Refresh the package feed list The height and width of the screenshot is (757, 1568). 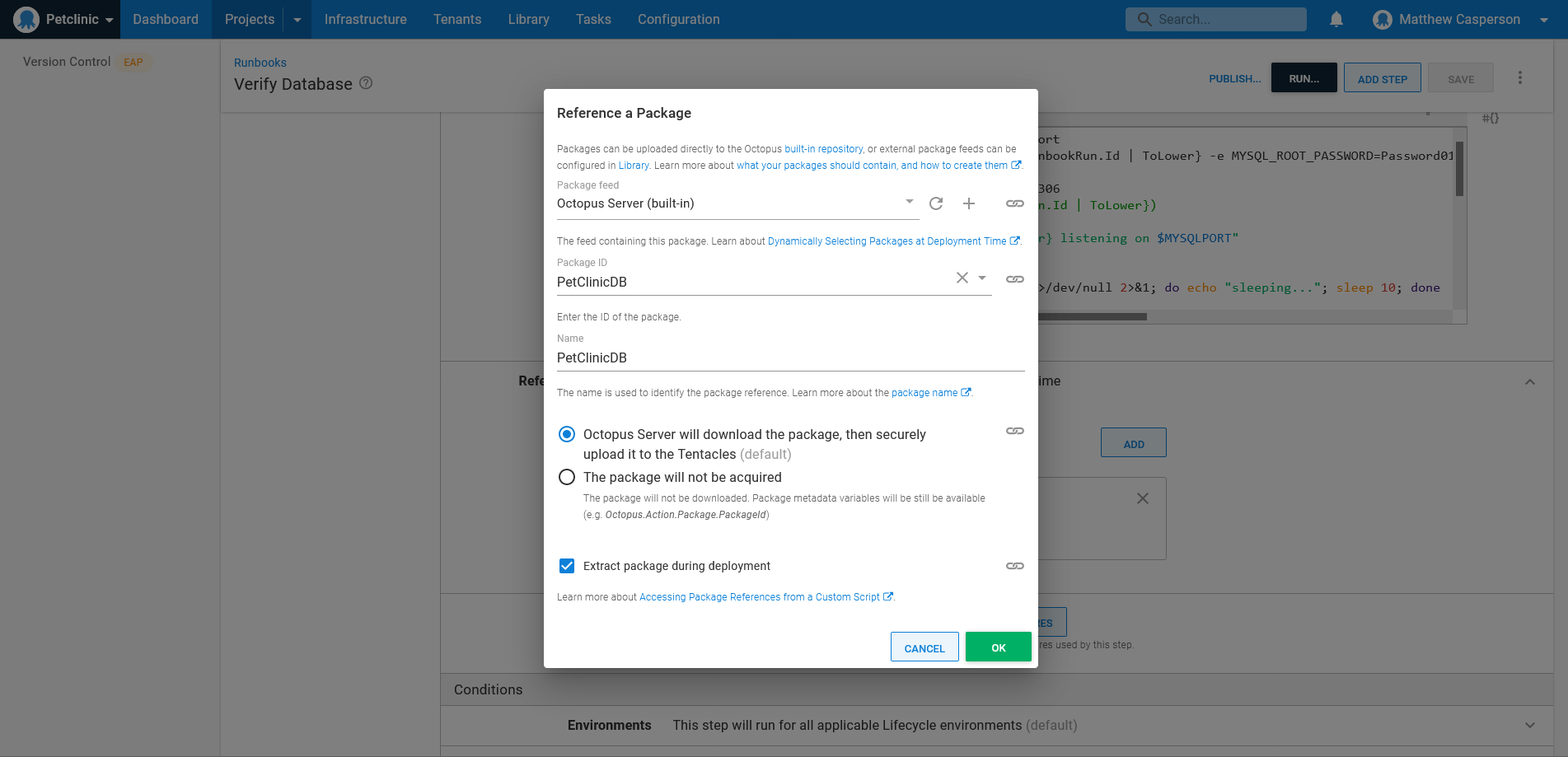click(x=935, y=203)
